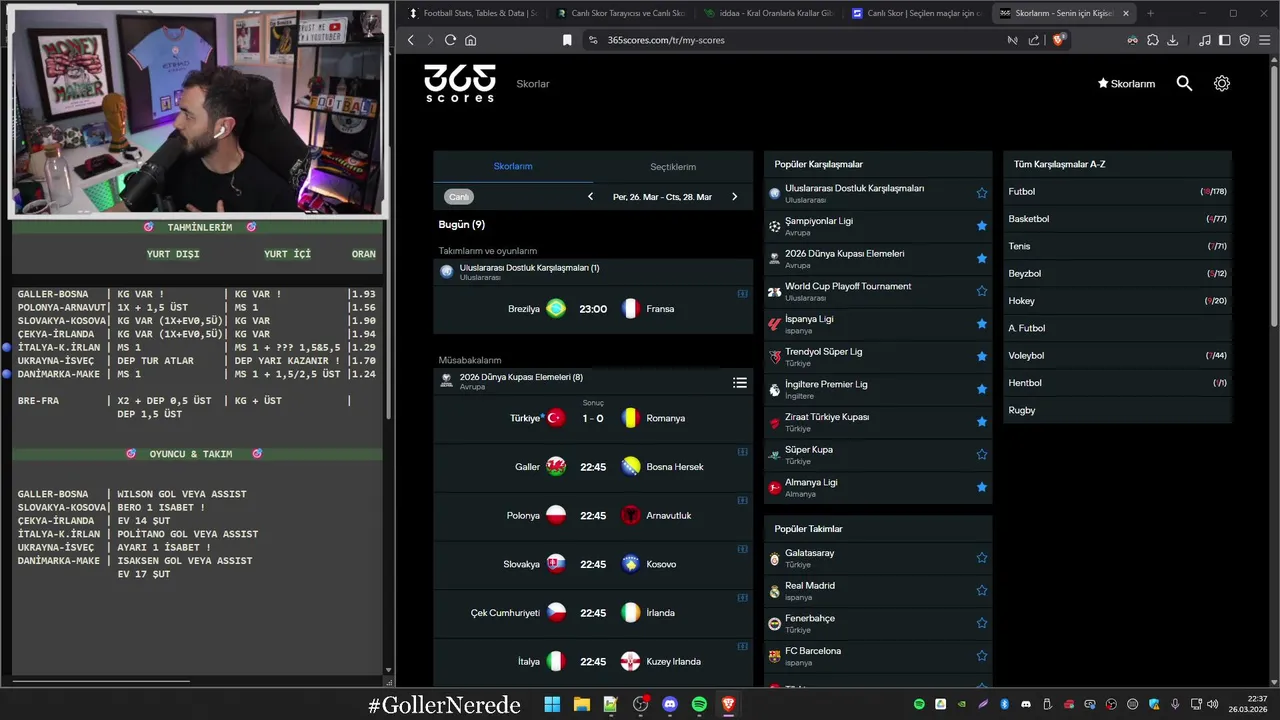
Task: Open Discord from the taskbar
Action: (670, 705)
